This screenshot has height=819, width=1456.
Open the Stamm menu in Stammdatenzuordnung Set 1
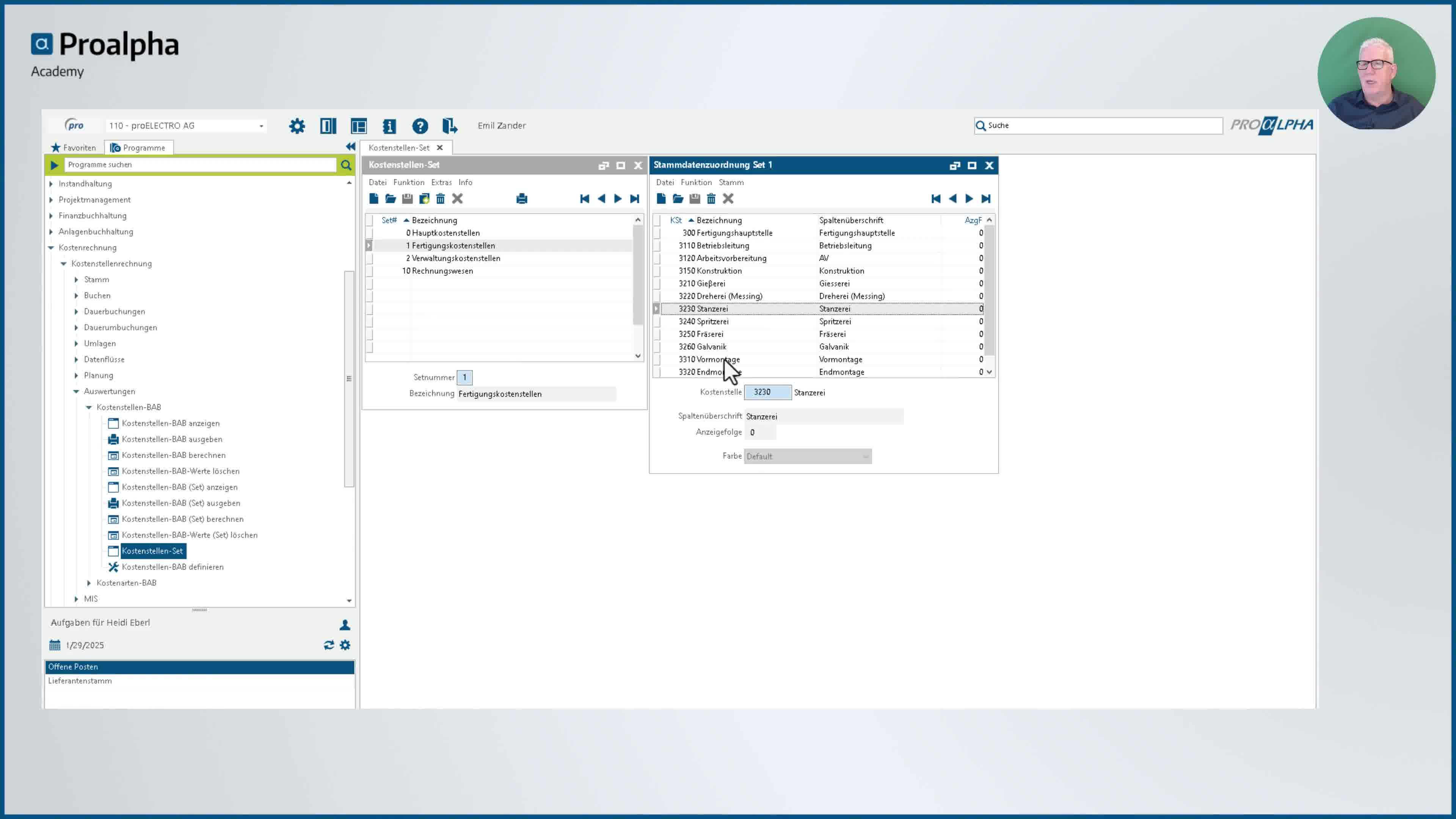click(x=731, y=182)
